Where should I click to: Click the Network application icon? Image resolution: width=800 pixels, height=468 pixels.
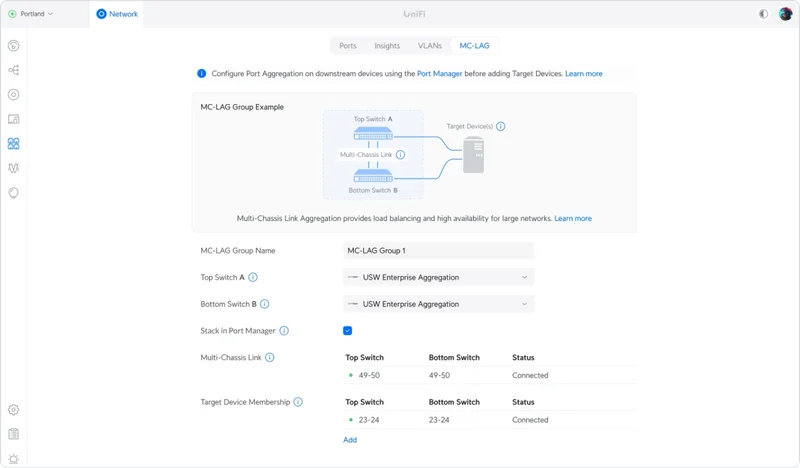tap(101, 14)
